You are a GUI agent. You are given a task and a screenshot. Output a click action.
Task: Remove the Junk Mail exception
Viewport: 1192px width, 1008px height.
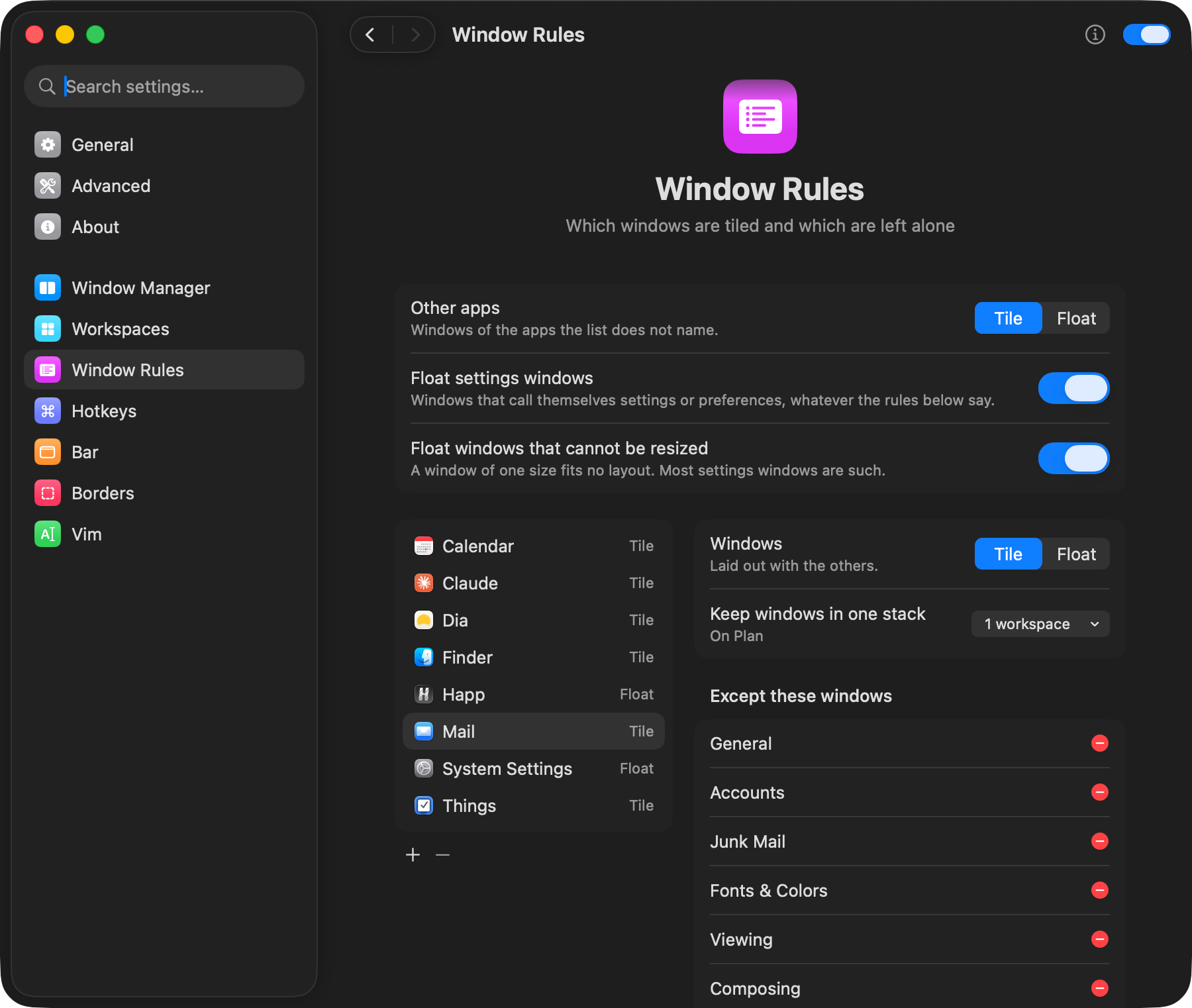click(x=1100, y=841)
